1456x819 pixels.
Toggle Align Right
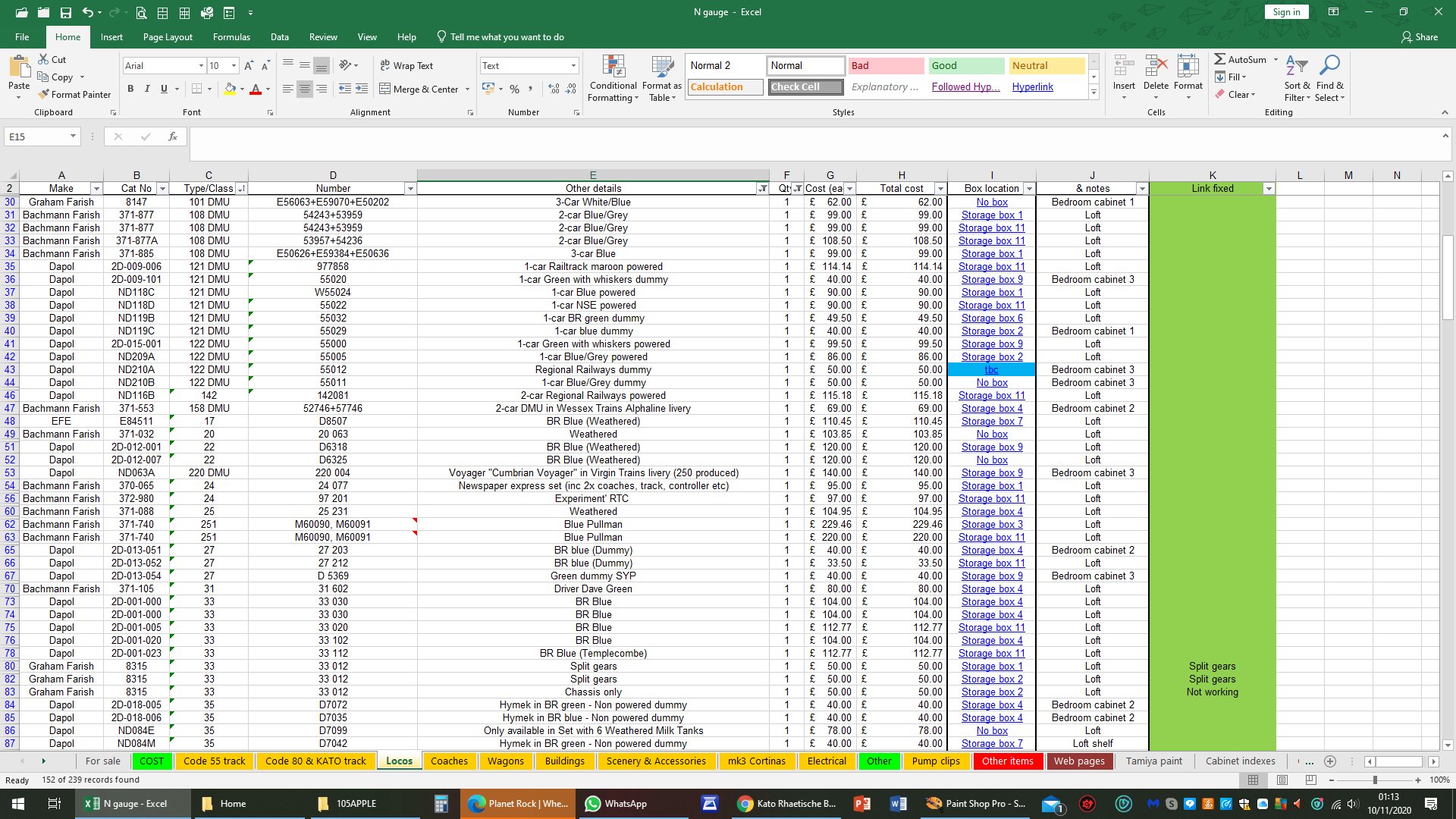tap(322, 89)
